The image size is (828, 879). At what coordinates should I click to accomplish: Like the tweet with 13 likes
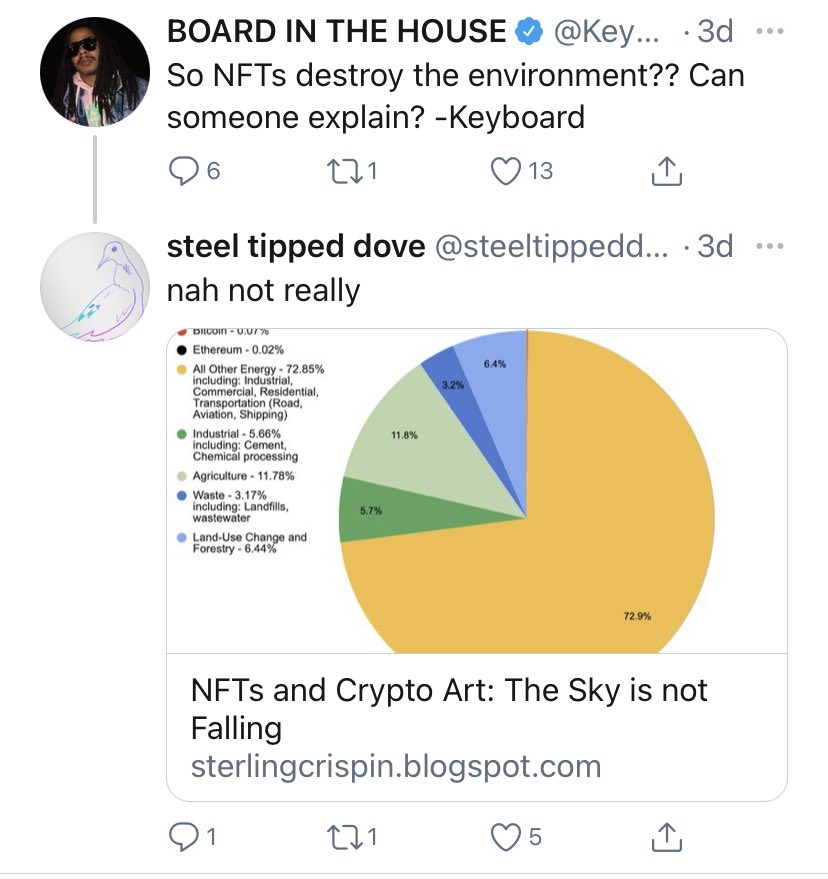(x=507, y=172)
